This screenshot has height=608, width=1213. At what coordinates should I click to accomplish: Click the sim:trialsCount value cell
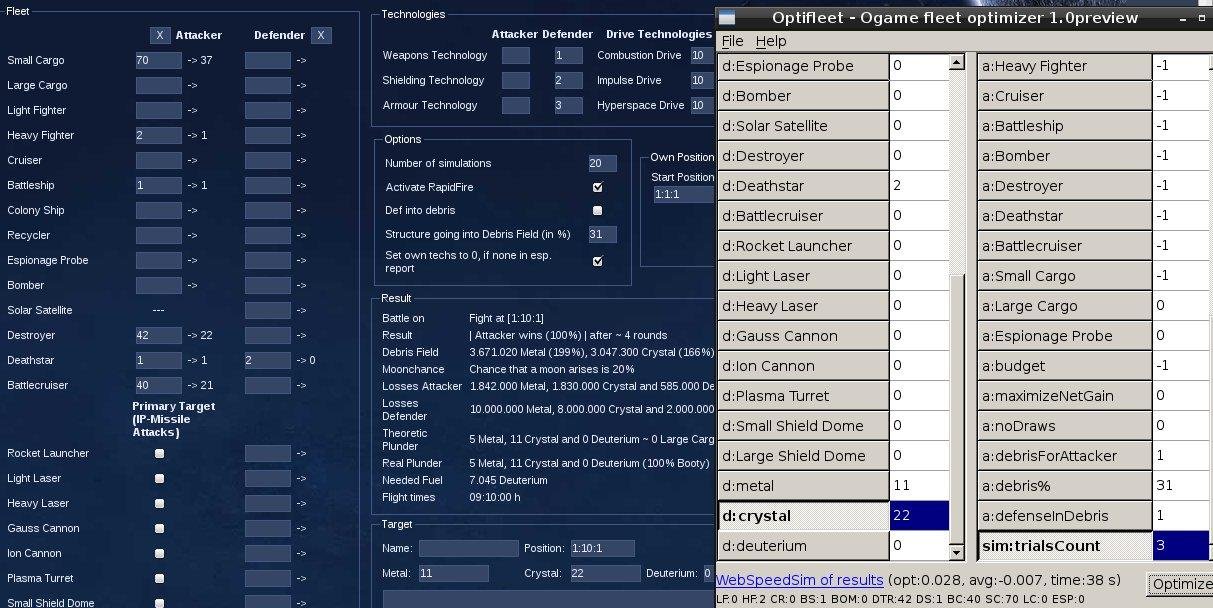[x=1182, y=546]
